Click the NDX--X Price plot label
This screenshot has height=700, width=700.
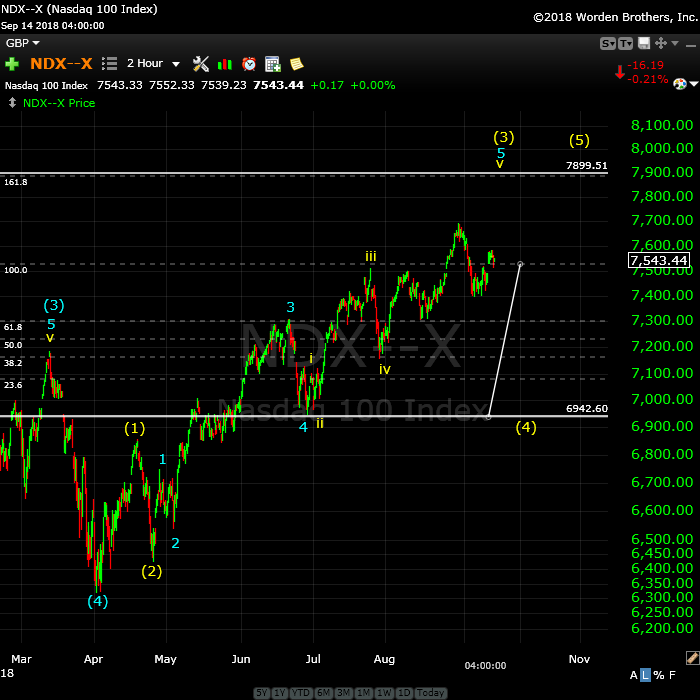59,103
